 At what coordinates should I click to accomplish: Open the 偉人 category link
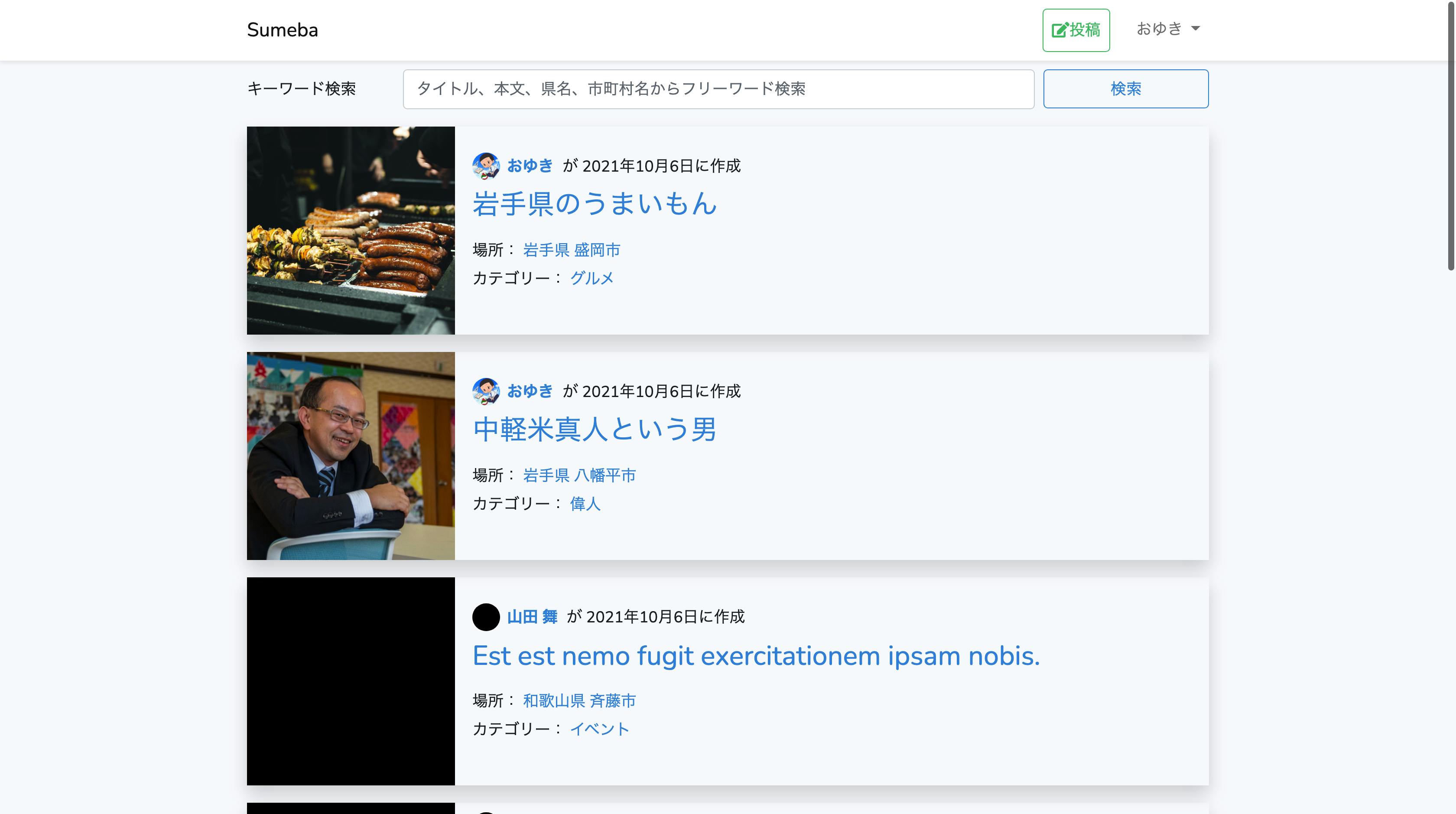(x=585, y=504)
